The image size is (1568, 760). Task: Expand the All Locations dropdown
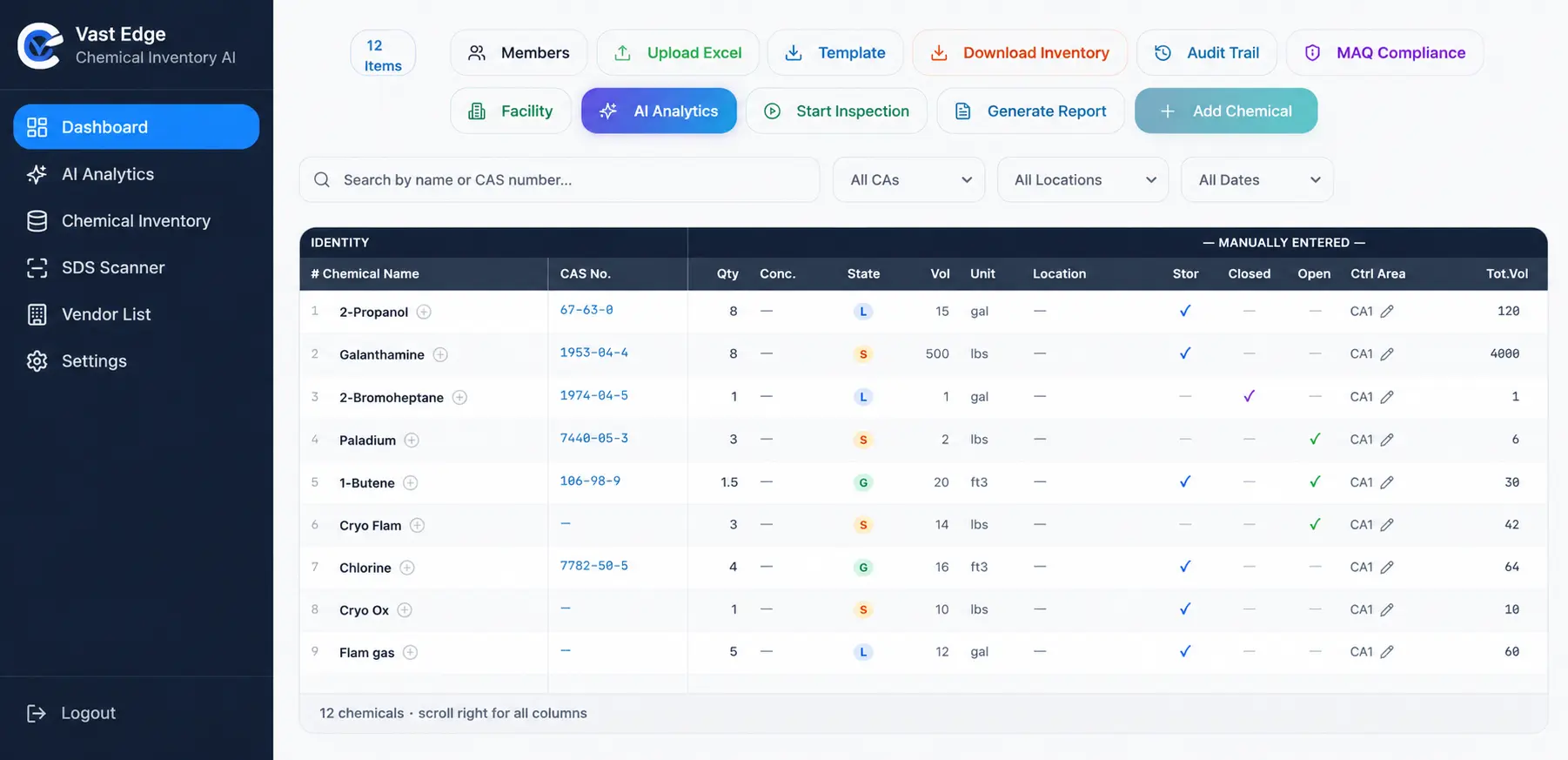[x=1082, y=179]
